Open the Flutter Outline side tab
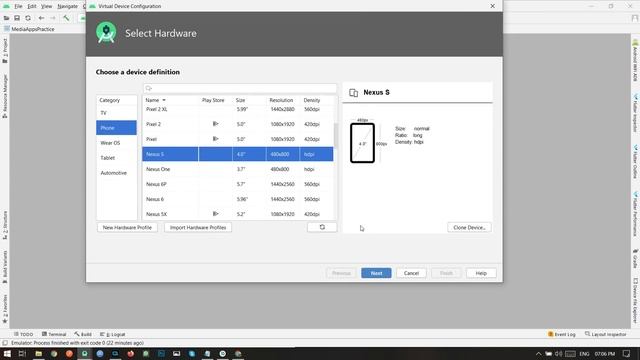640x360 pixels. coord(635,162)
